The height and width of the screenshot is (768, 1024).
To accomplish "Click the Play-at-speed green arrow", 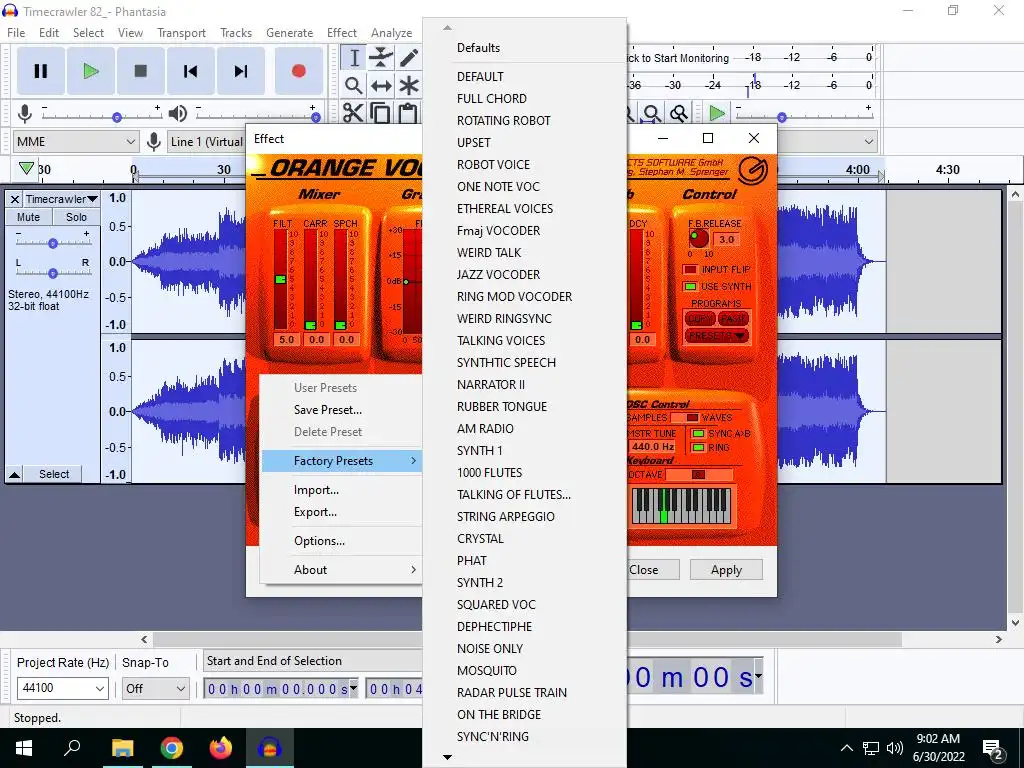I will tap(717, 114).
